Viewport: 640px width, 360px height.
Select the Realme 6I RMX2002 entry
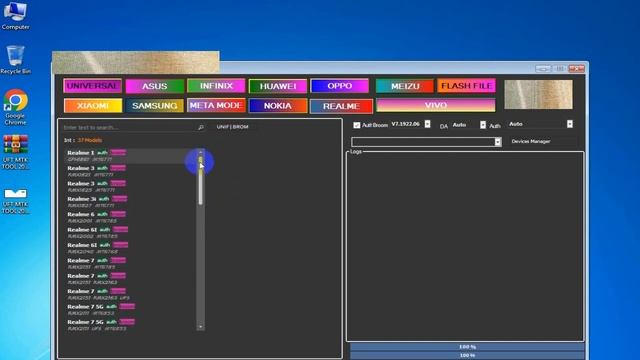tap(130, 233)
